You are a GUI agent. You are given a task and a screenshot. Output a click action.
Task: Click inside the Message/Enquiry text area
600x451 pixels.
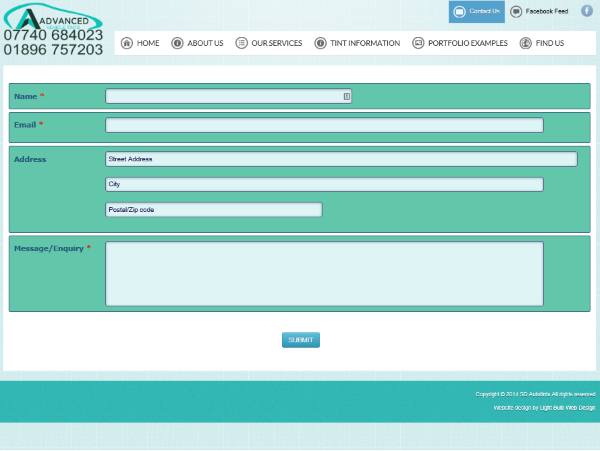tap(324, 274)
